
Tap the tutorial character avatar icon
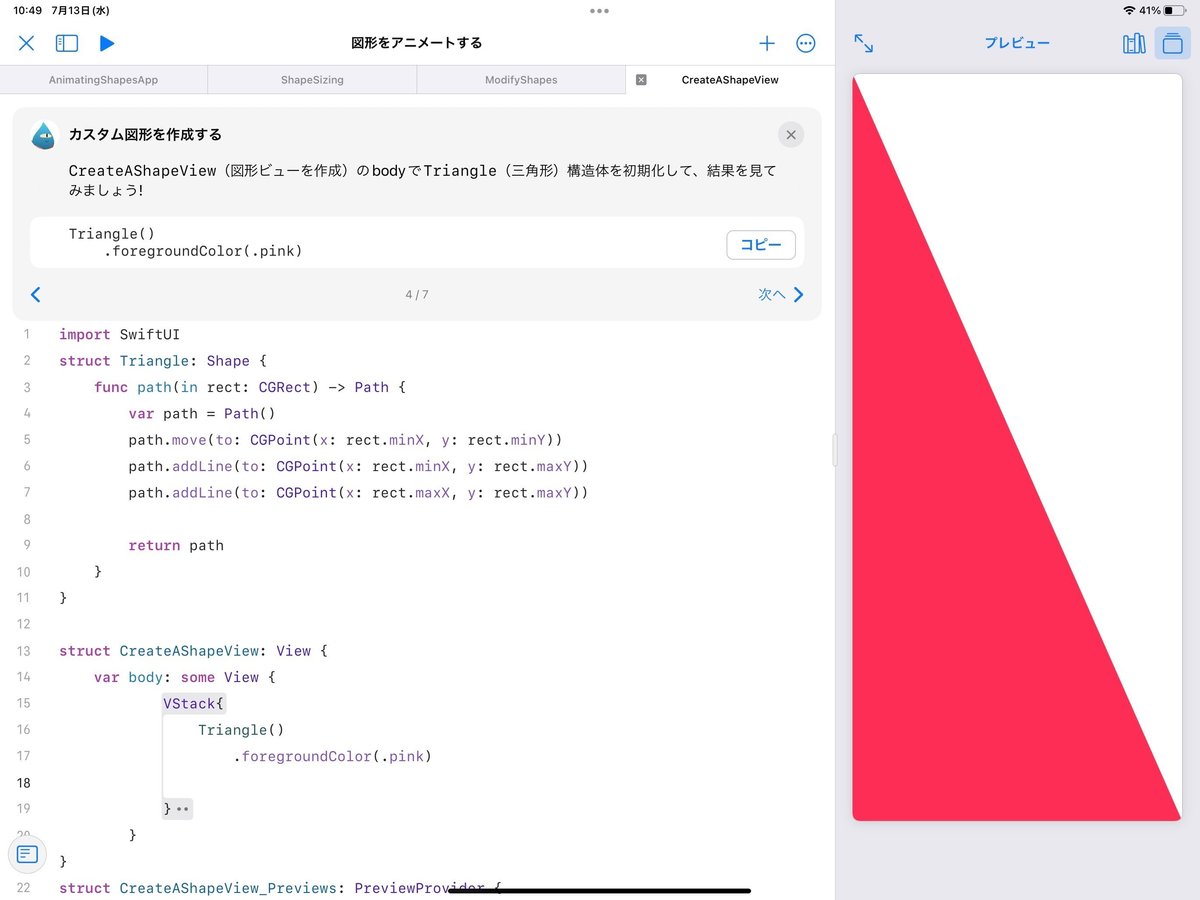(x=44, y=135)
